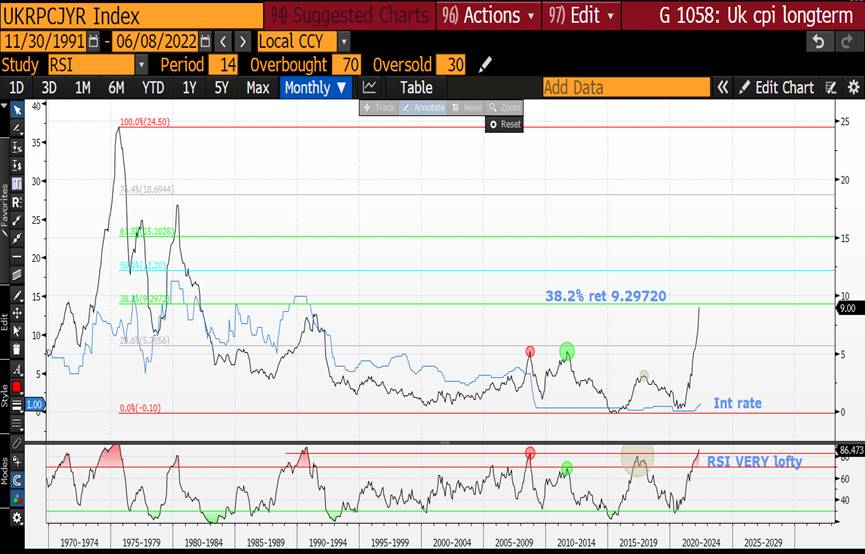
Task: Switch to Table view
Action: (x=416, y=87)
